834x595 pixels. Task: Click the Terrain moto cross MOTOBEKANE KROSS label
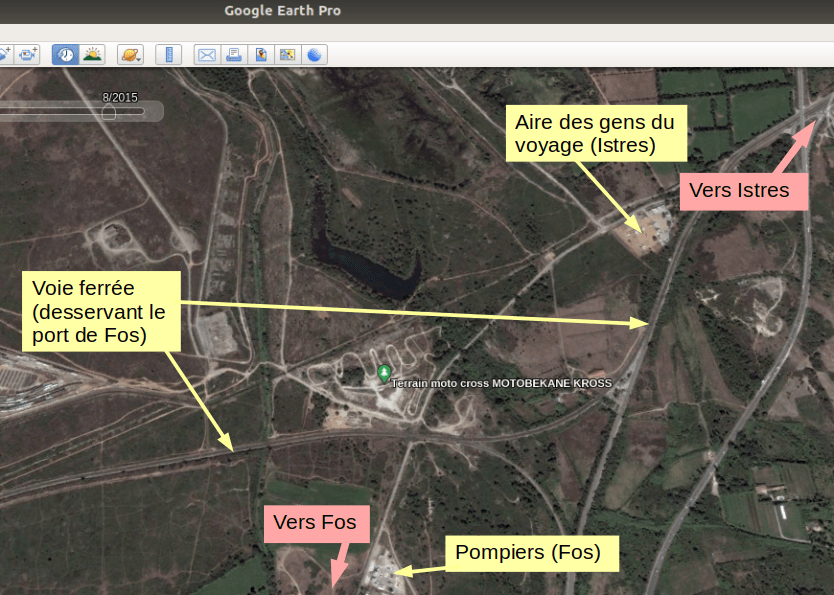[501, 383]
